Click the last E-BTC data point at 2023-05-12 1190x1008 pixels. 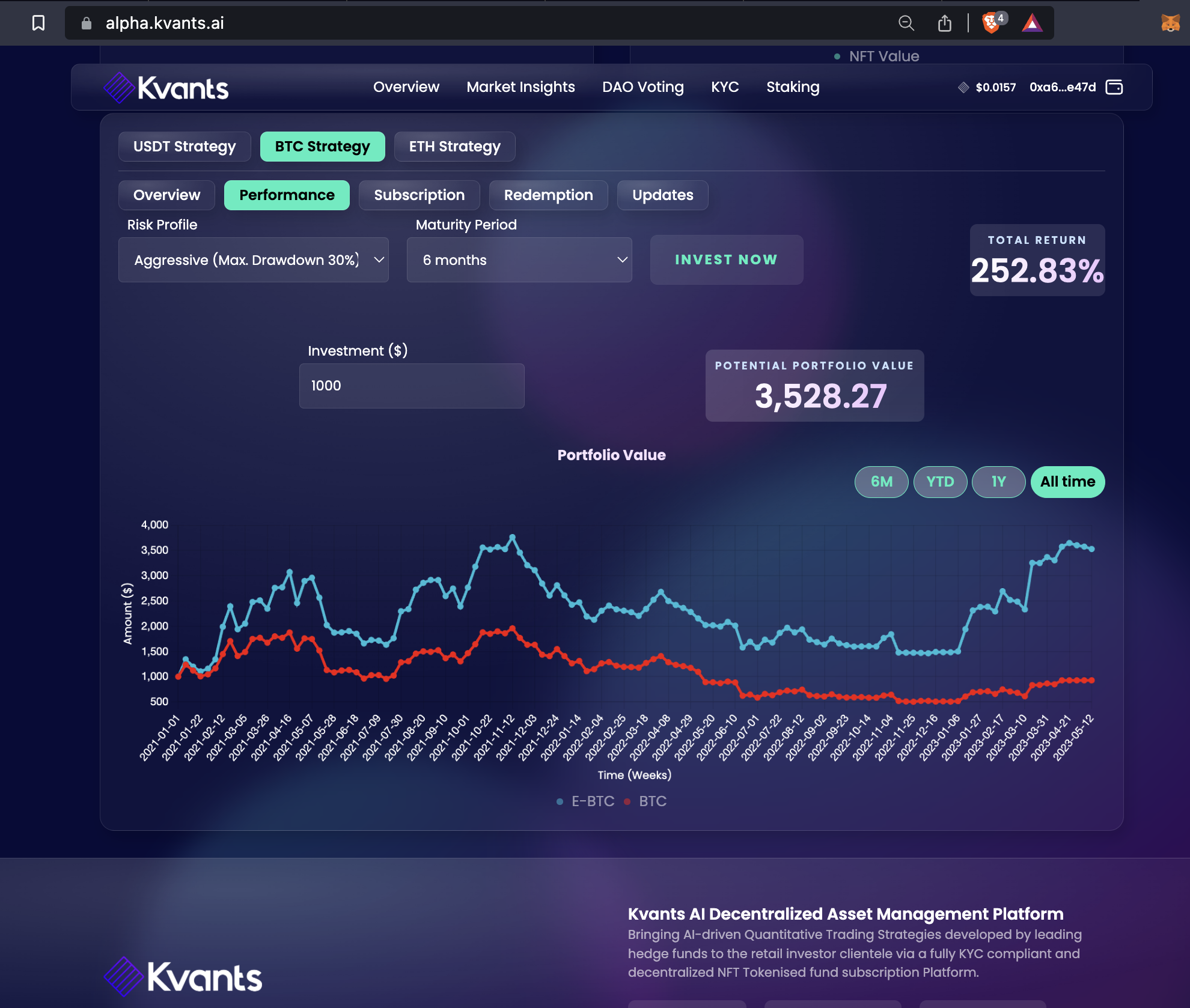1091,549
